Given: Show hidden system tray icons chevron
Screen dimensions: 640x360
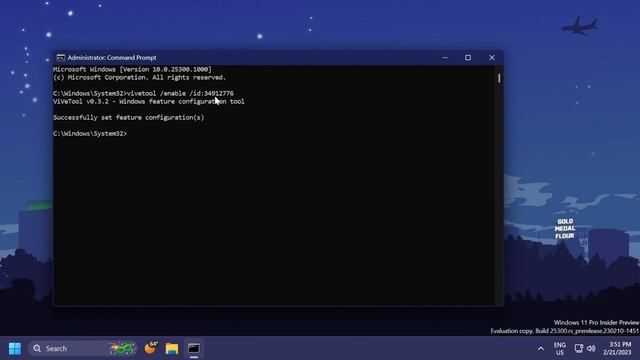Looking at the screenshot, I should (540, 349).
